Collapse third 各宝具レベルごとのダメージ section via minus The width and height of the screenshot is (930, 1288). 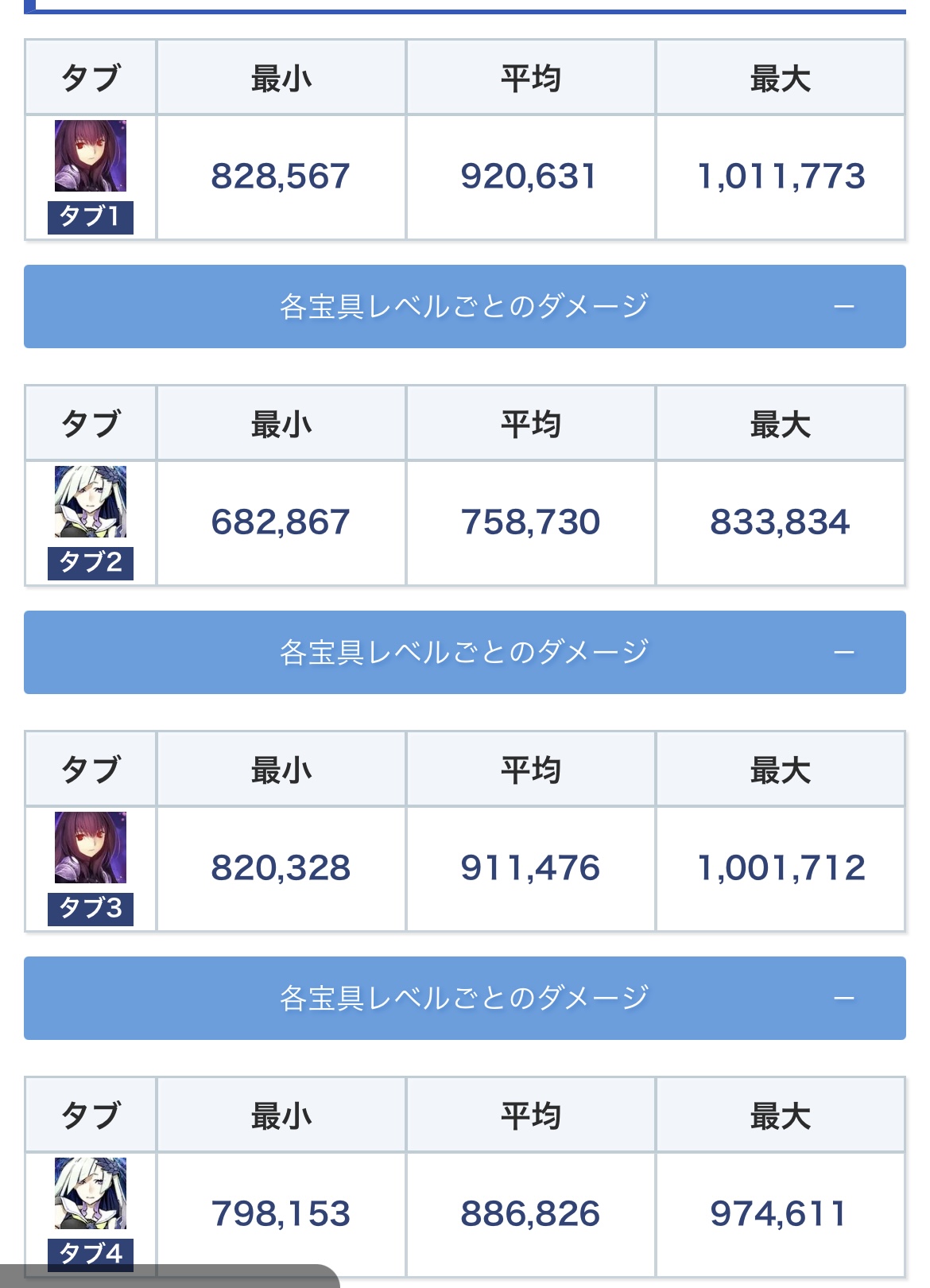pyautogui.click(x=844, y=999)
